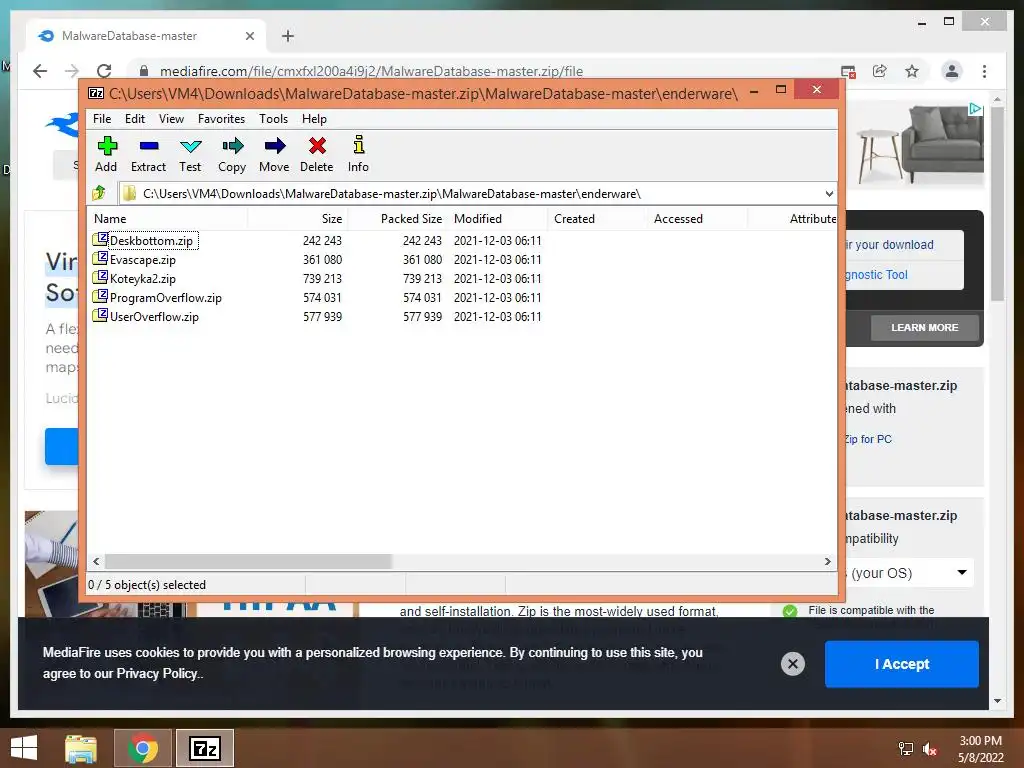The image size is (1024, 768).
Task: Click the 7-Zip path address field
Action: [477, 193]
